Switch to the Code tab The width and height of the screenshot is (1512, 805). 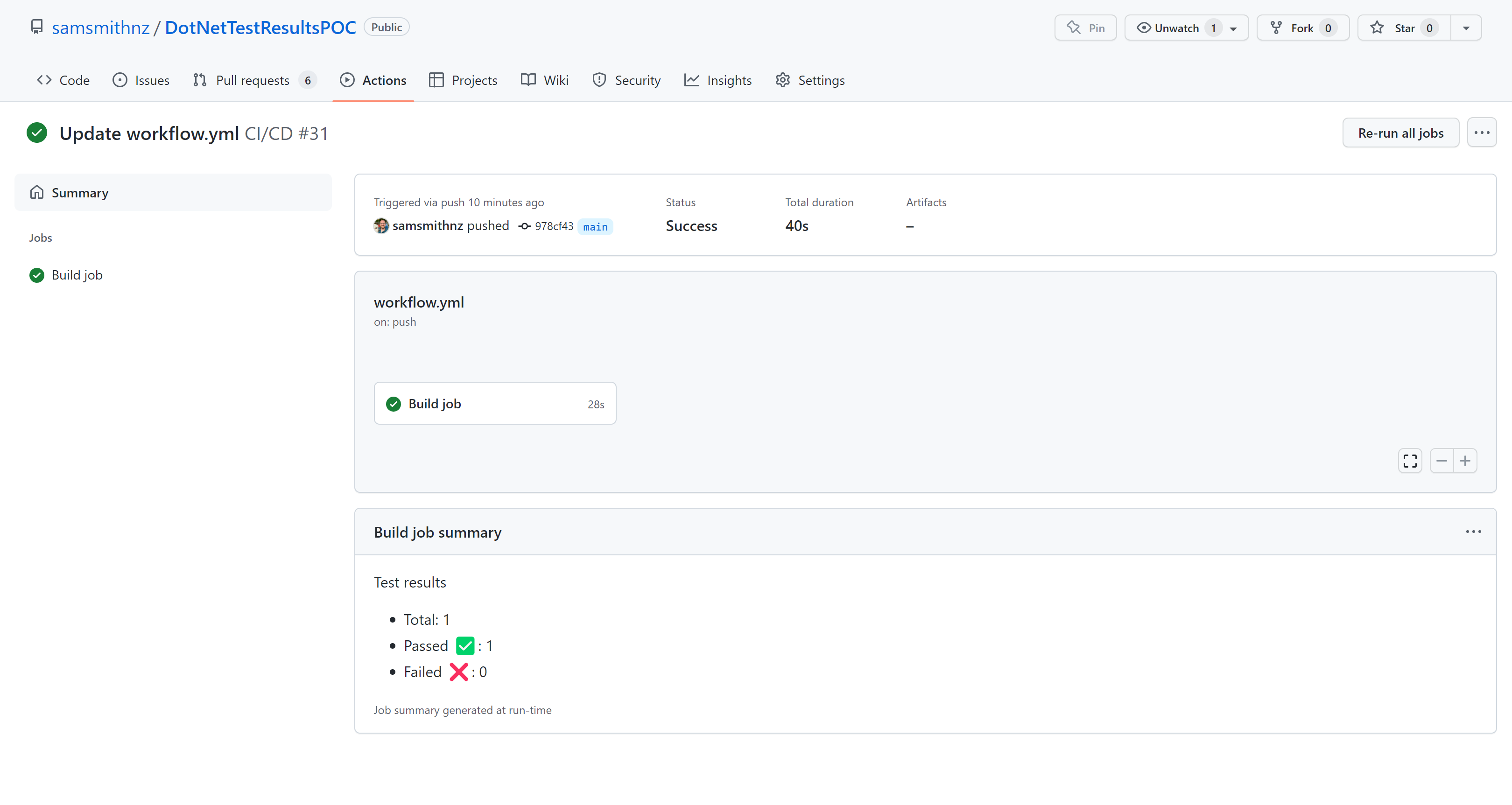pyautogui.click(x=63, y=80)
